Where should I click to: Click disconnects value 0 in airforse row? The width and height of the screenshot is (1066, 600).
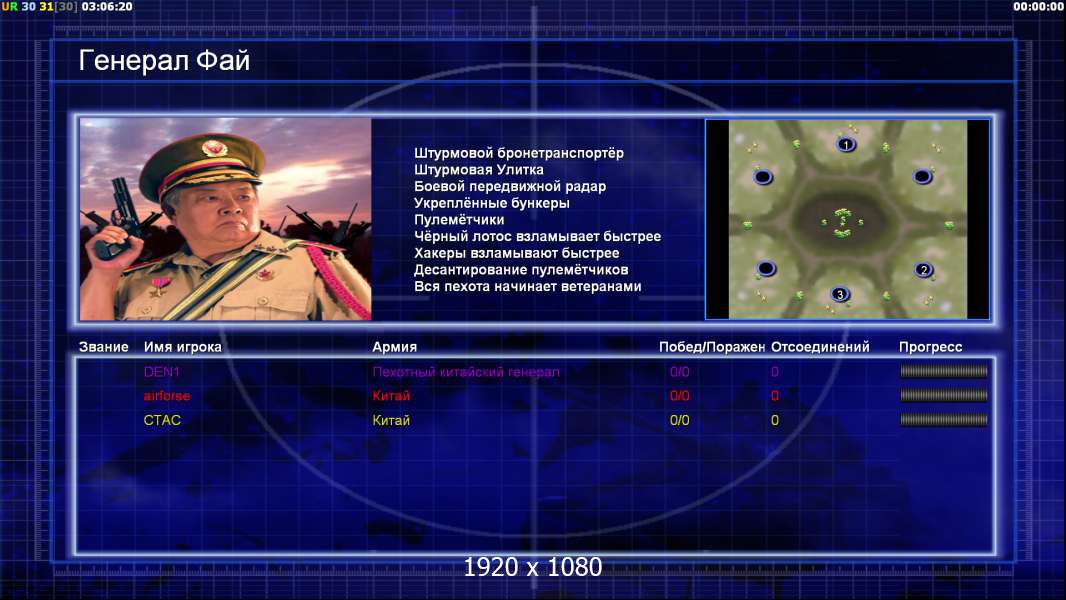774,395
